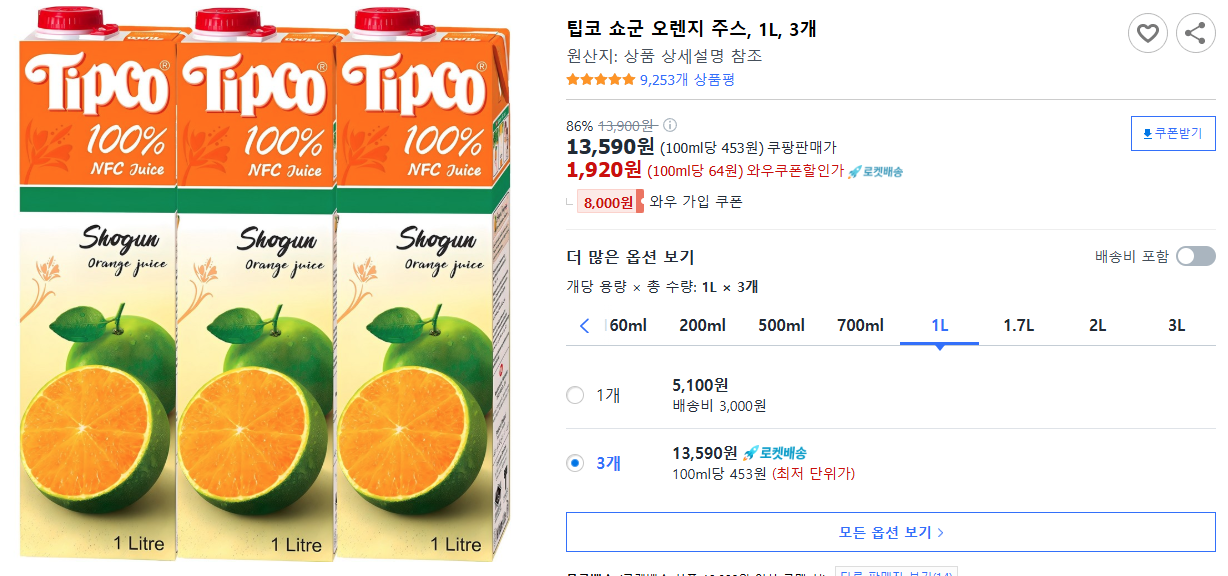Click the left chevron to scroll volume options
This screenshot has height=576, width=1228.
tap(584, 324)
